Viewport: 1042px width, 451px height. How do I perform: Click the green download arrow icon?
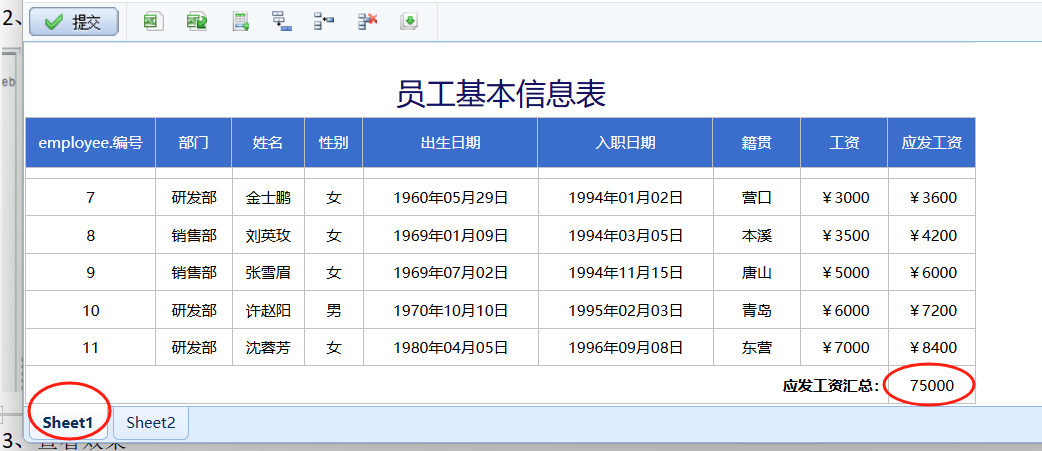coord(408,22)
